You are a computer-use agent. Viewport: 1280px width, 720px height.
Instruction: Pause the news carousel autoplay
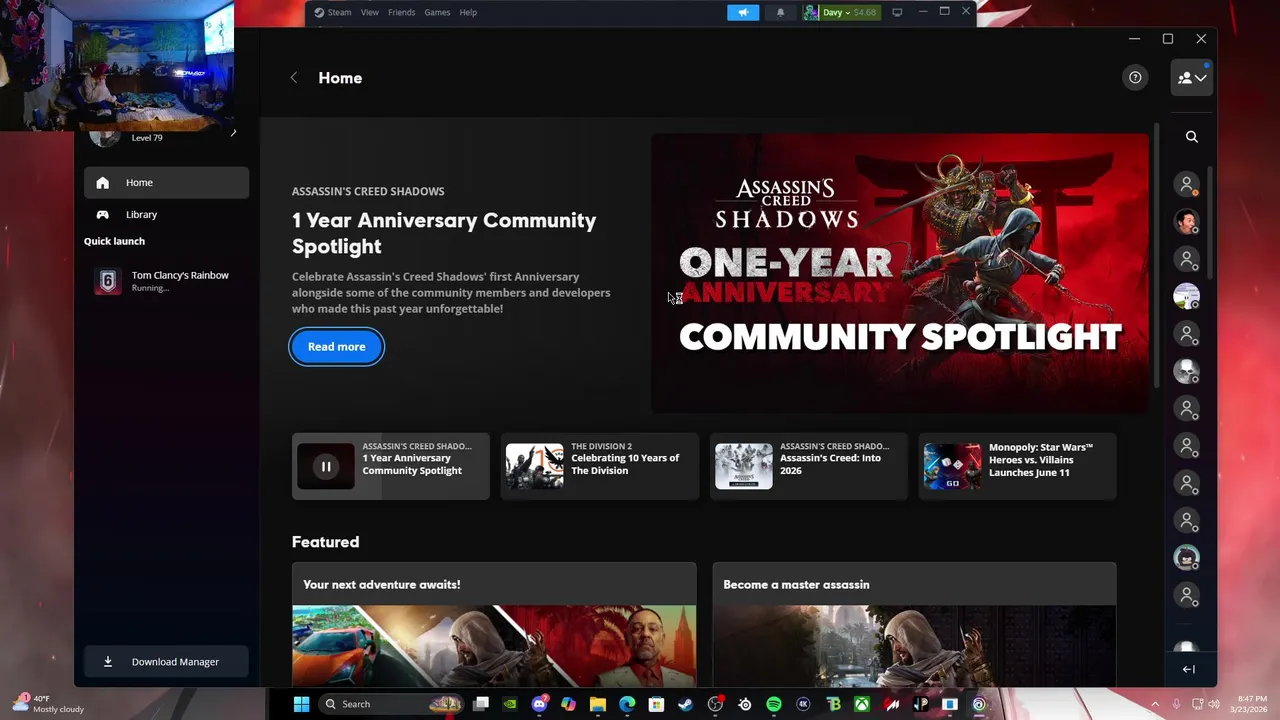click(326, 466)
